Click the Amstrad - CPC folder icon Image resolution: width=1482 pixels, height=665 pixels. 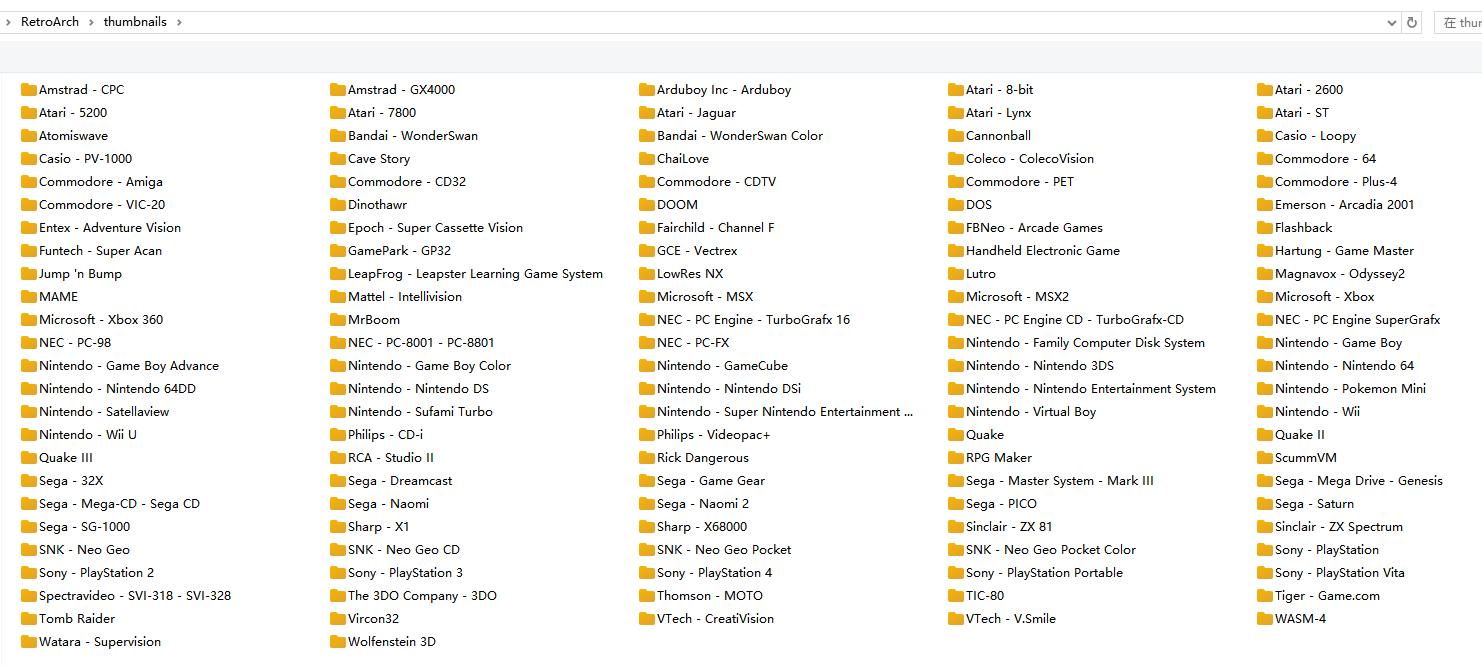[x=28, y=90]
